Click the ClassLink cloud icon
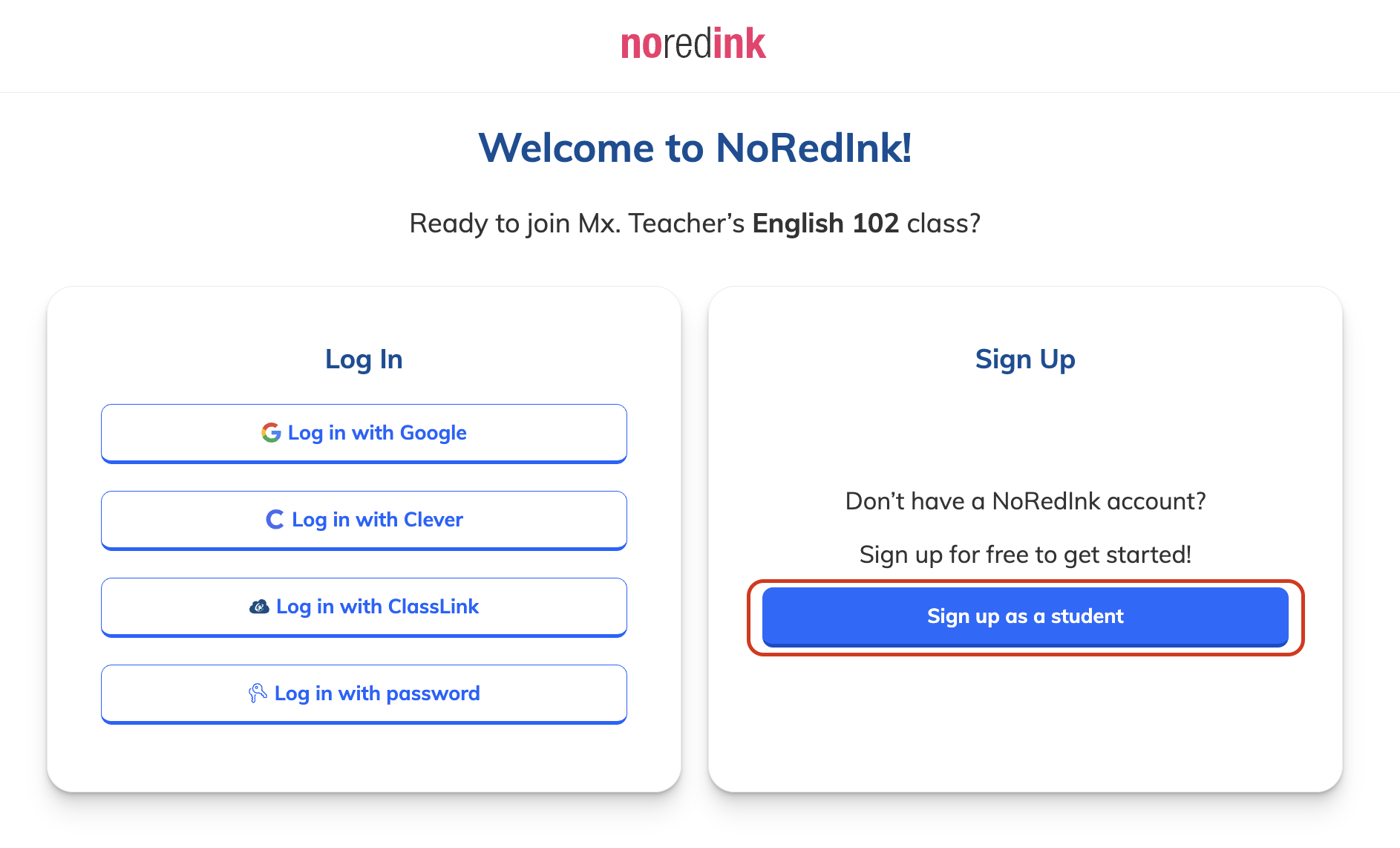The image size is (1400, 848). 258,606
